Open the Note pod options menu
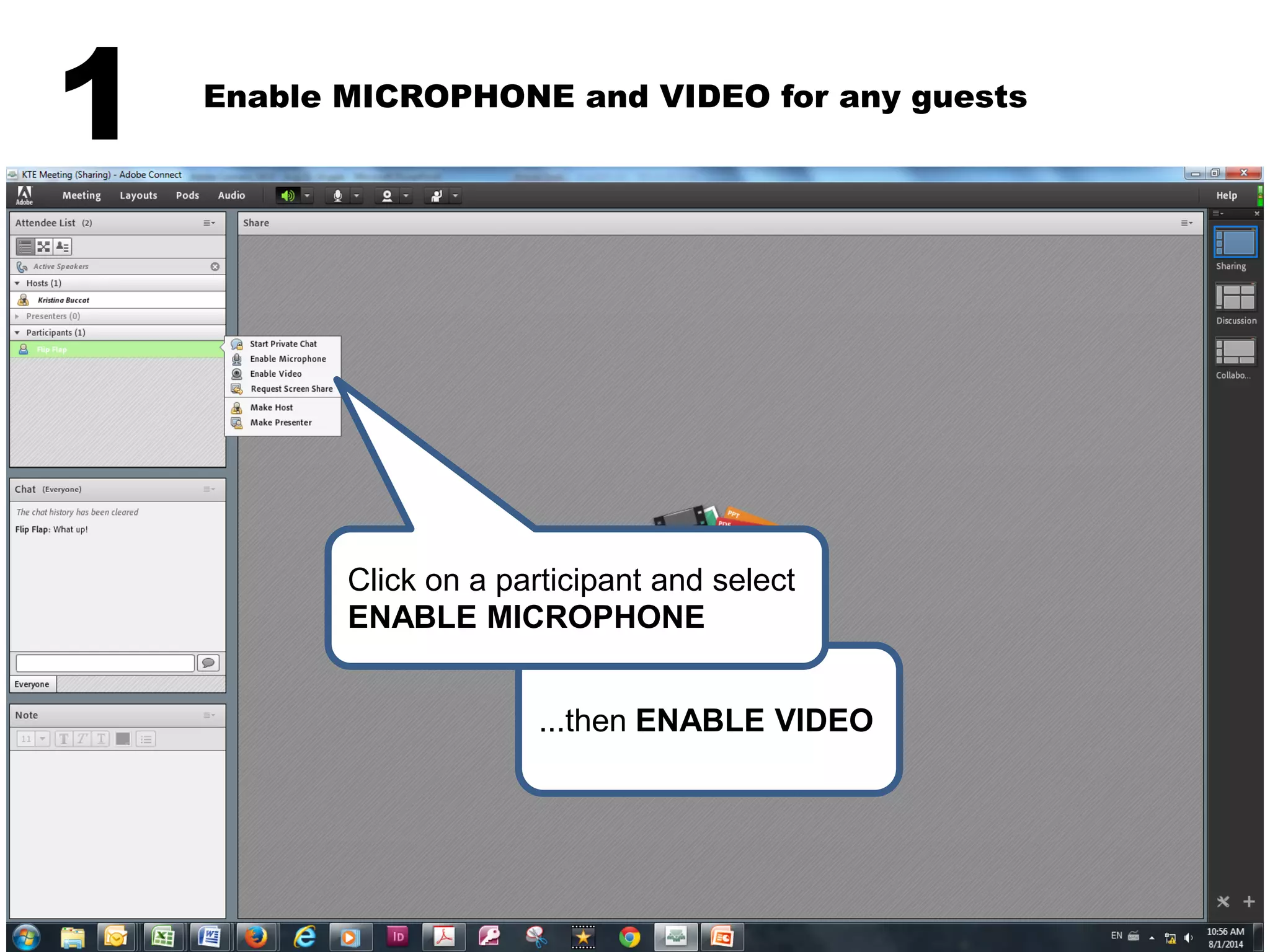Viewport: 1270px width, 952px height. 209,715
